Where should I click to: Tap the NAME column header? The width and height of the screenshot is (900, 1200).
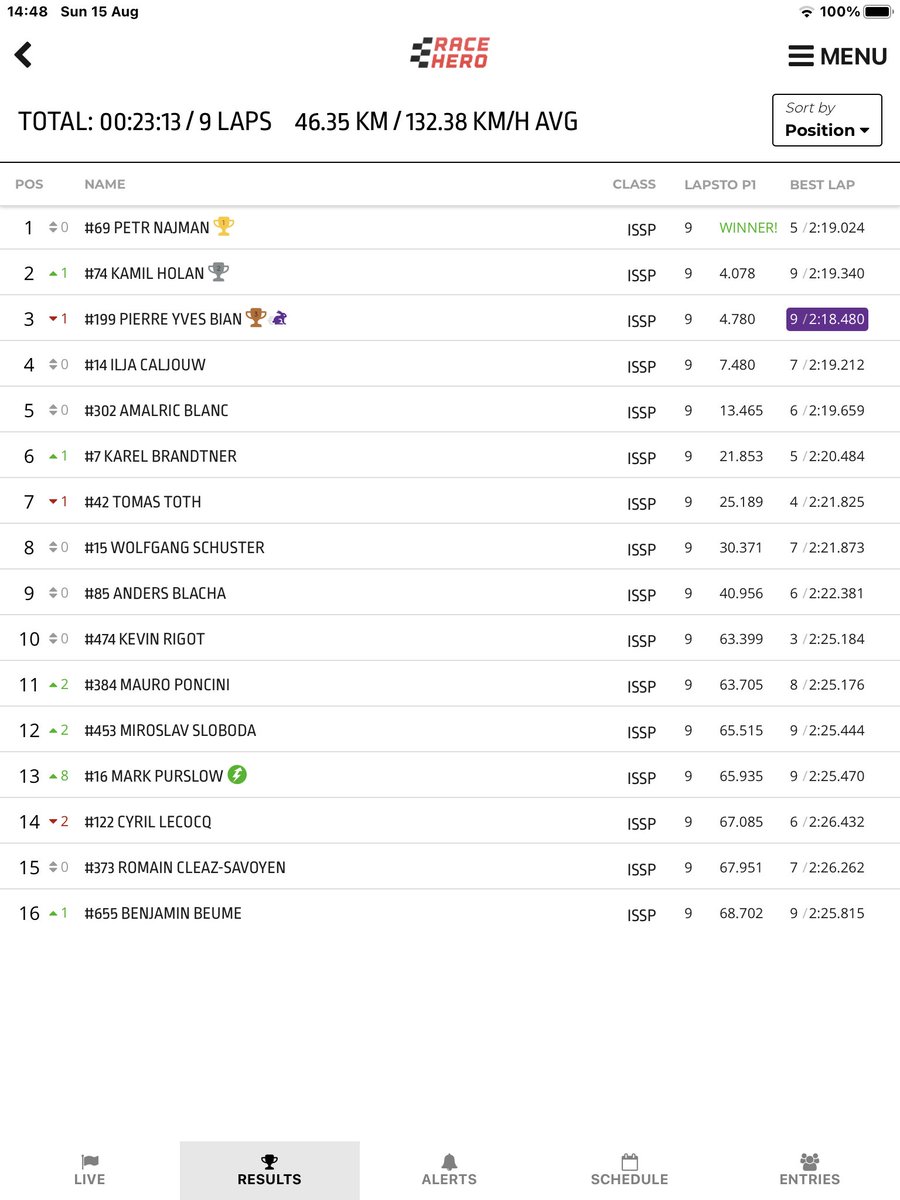point(105,184)
